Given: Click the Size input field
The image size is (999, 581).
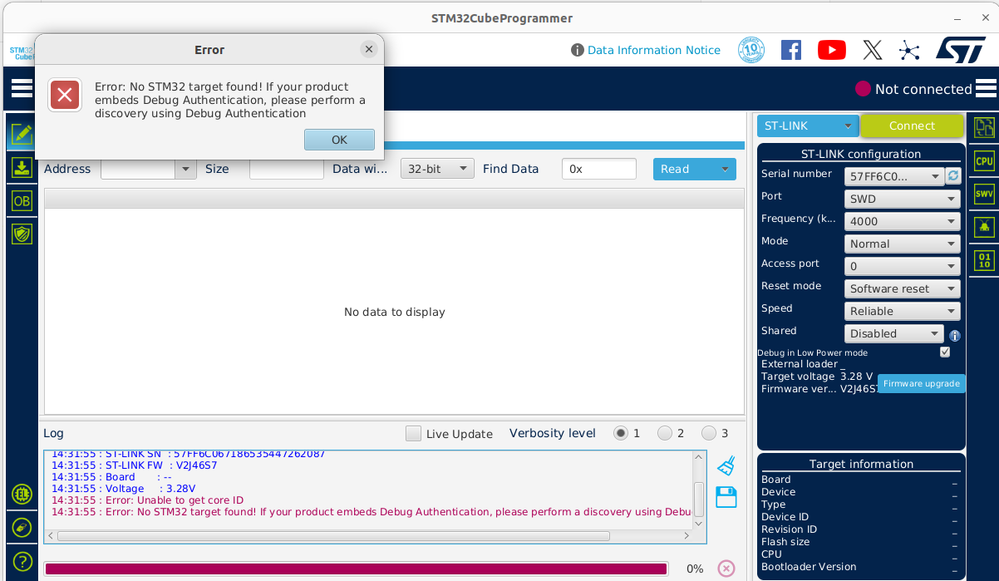Looking at the screenshot, I should (x=286, y=169).
